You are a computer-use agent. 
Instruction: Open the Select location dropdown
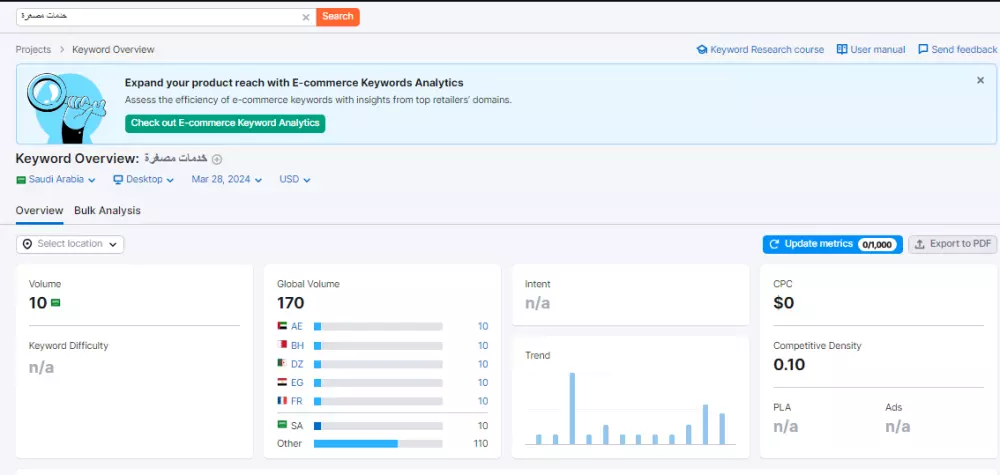pyautogui.click(x=70, y=244)
